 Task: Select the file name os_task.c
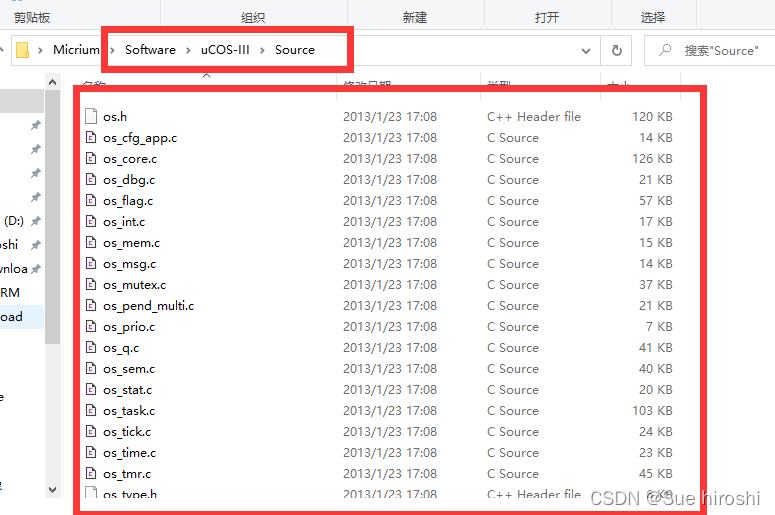tap(129, 411)
